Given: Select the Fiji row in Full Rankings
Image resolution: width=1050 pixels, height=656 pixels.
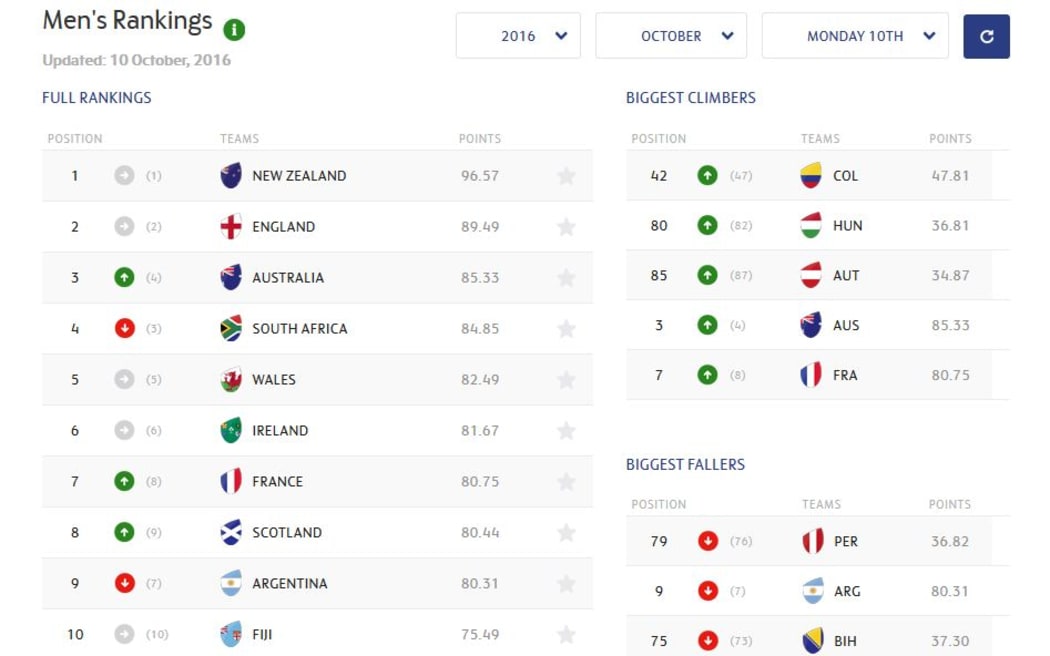Looking at the screenshot, I should pos(317,634).
